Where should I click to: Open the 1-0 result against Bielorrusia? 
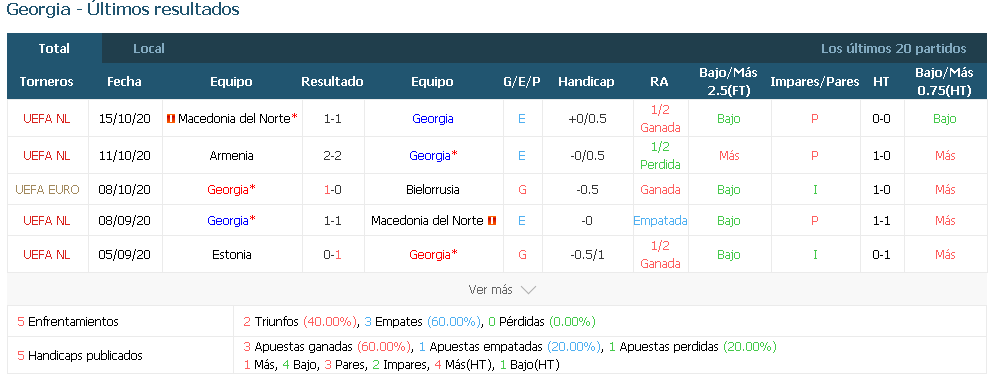pos(333,190)
